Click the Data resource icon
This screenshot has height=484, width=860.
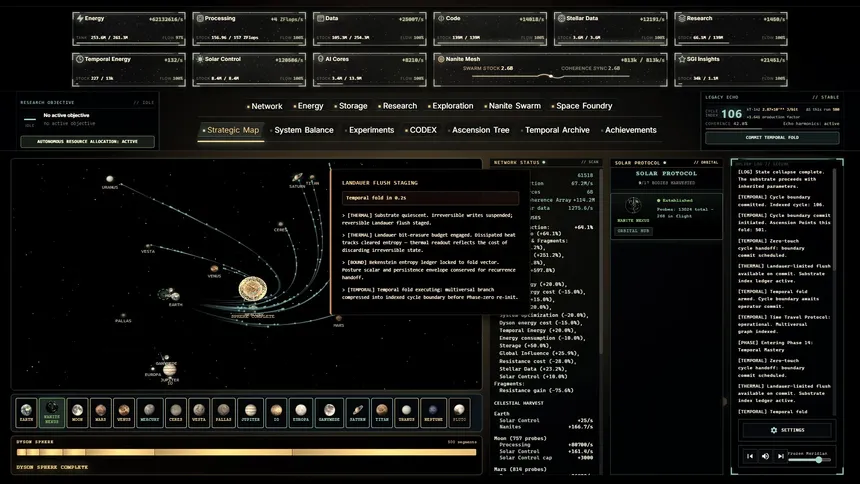pyautogui.click(x=320, y=18)
